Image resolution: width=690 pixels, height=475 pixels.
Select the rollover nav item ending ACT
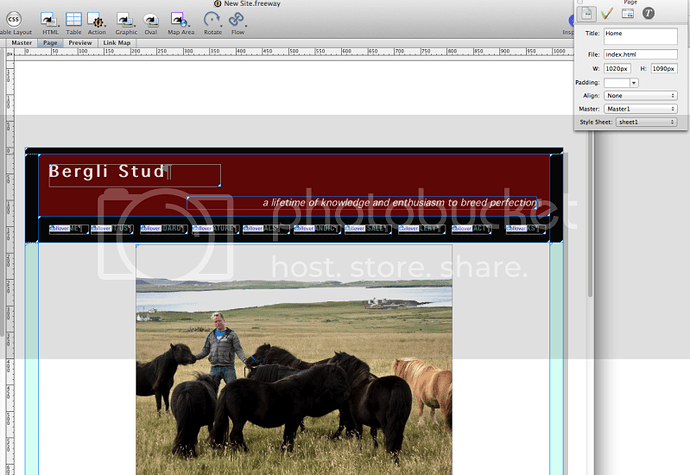(x=471, y=229)
